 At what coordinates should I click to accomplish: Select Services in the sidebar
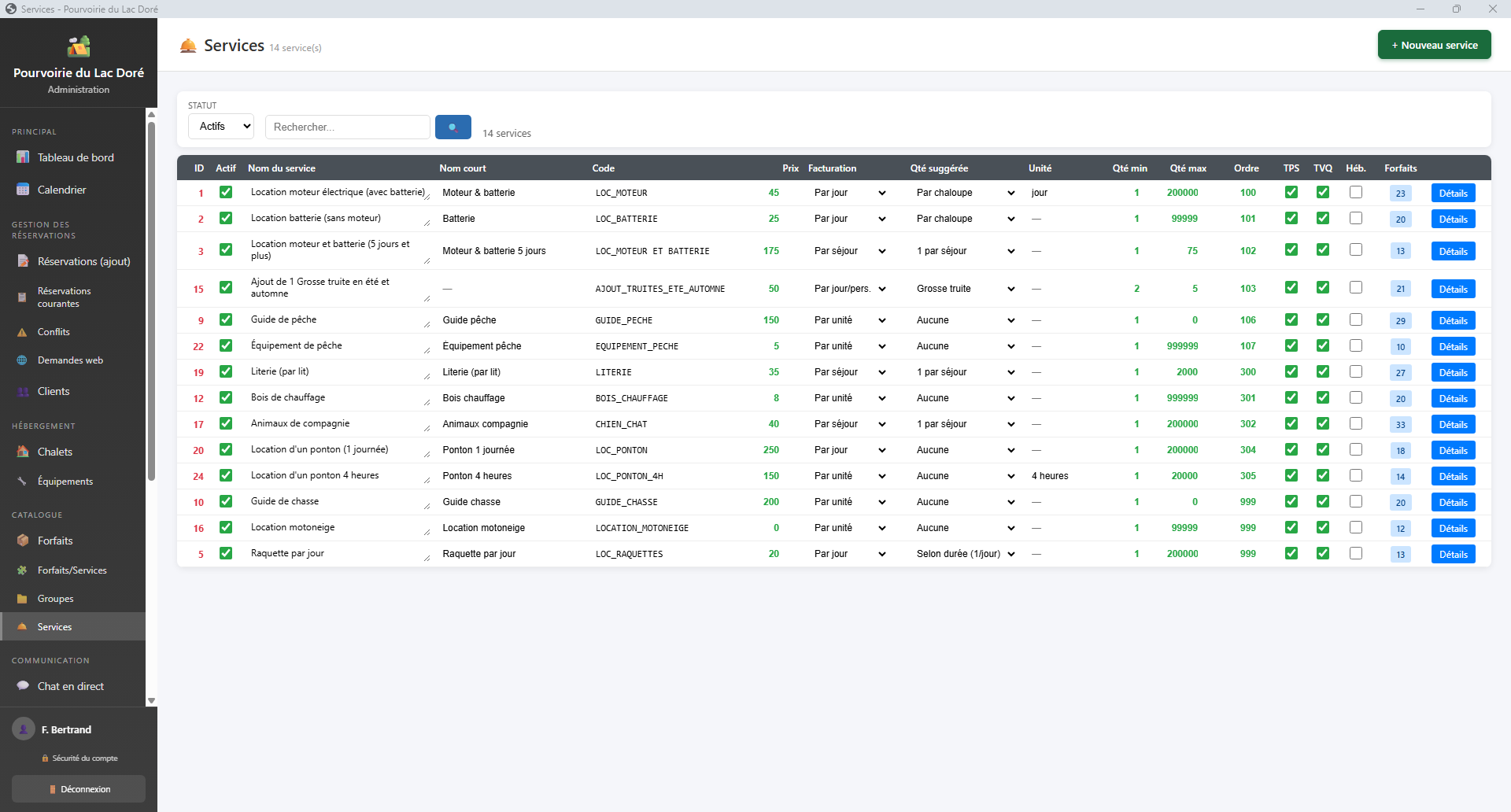72,627
